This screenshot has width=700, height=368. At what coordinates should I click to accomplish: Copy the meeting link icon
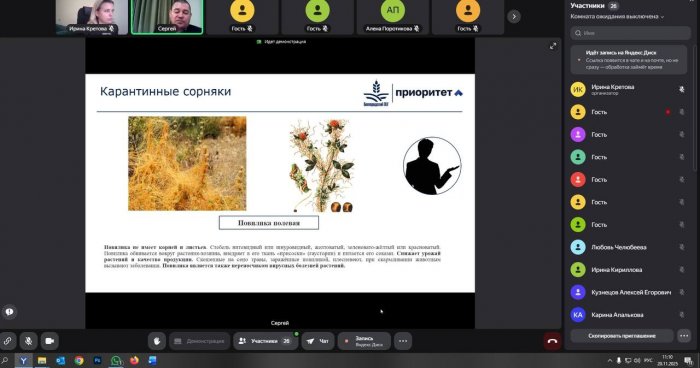[8, 341]
